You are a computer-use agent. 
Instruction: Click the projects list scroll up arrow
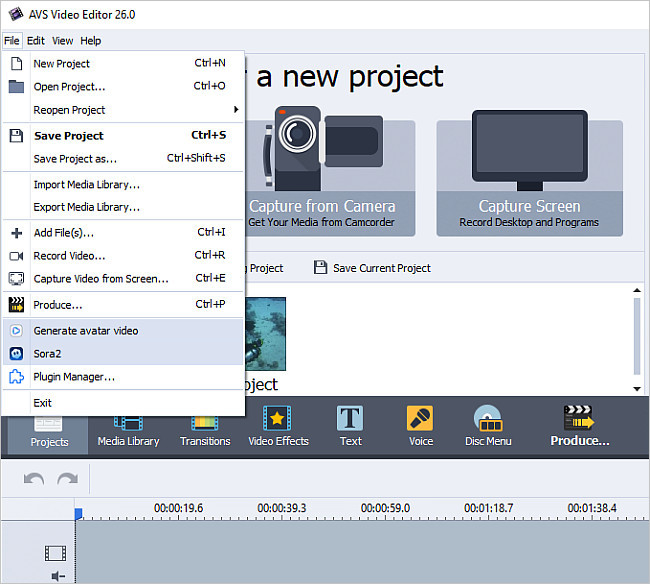[637, 290]
